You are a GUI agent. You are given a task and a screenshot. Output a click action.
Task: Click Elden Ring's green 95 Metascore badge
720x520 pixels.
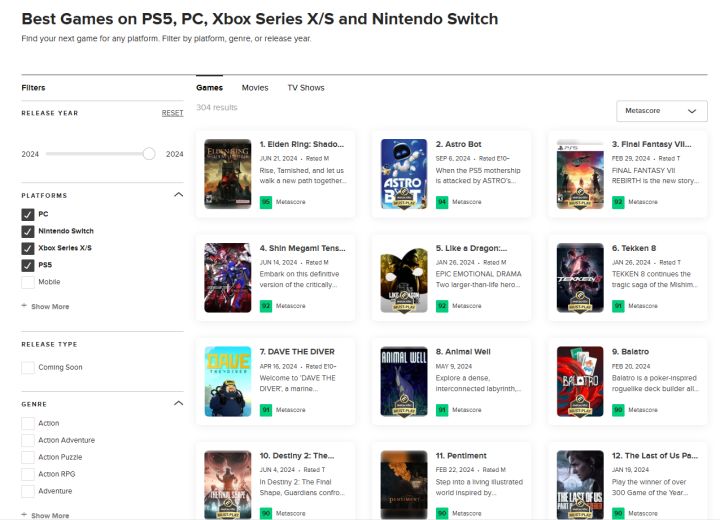[266, 201]
